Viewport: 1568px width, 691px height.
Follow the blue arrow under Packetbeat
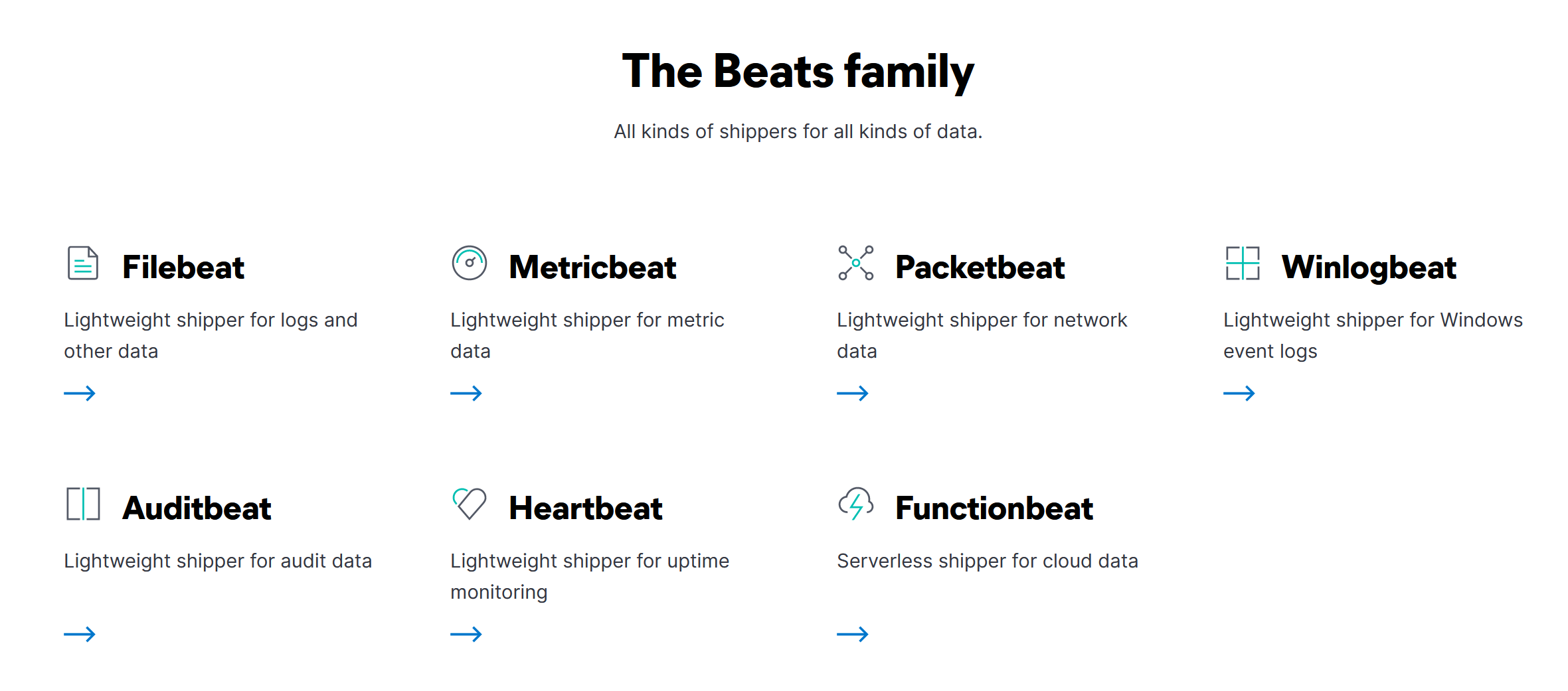coord(853,394)
